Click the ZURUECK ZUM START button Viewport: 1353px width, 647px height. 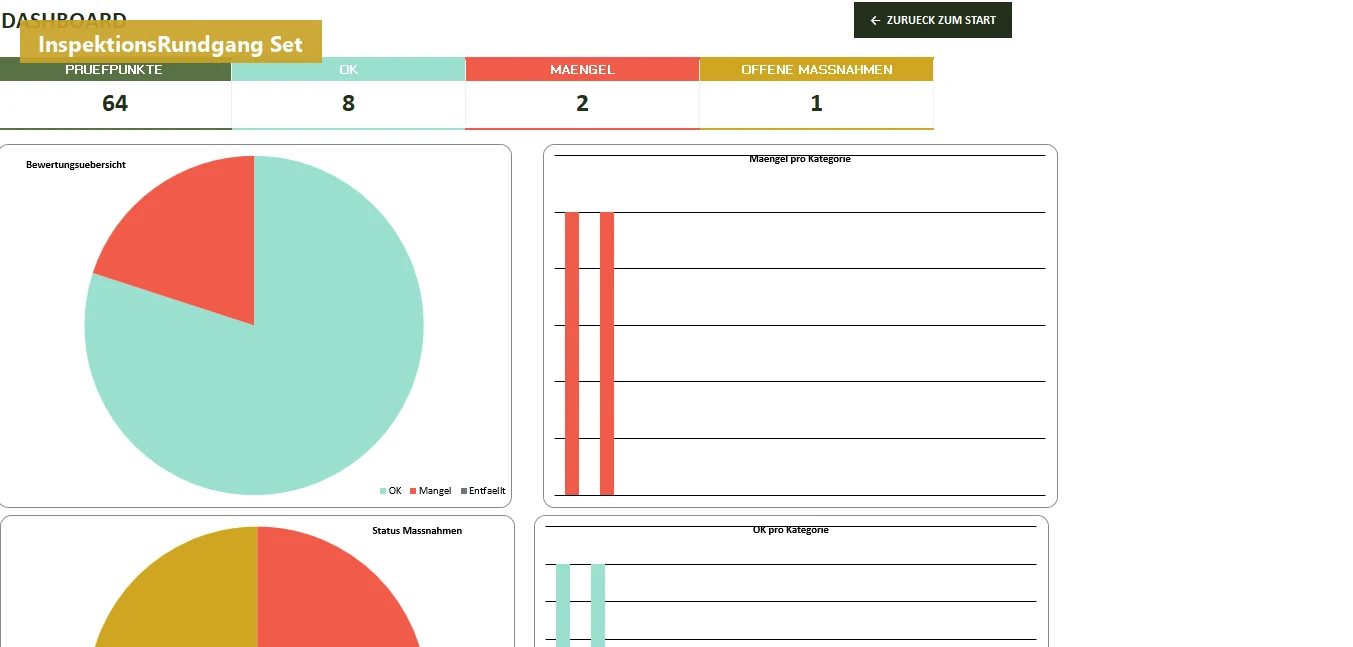[x=932, y=20]
